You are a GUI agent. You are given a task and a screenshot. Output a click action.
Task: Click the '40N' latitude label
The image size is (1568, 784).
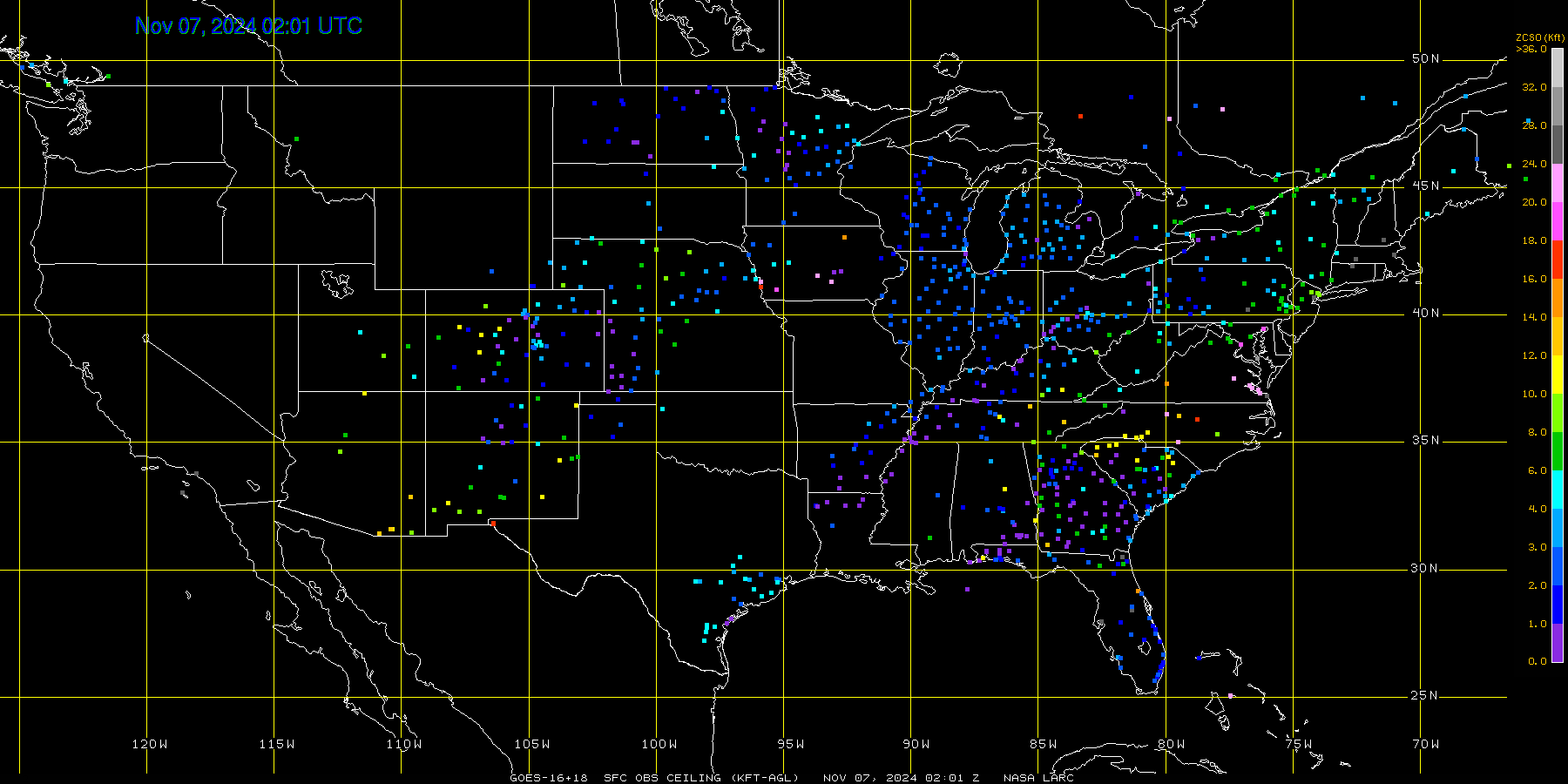coord(1426,313)
